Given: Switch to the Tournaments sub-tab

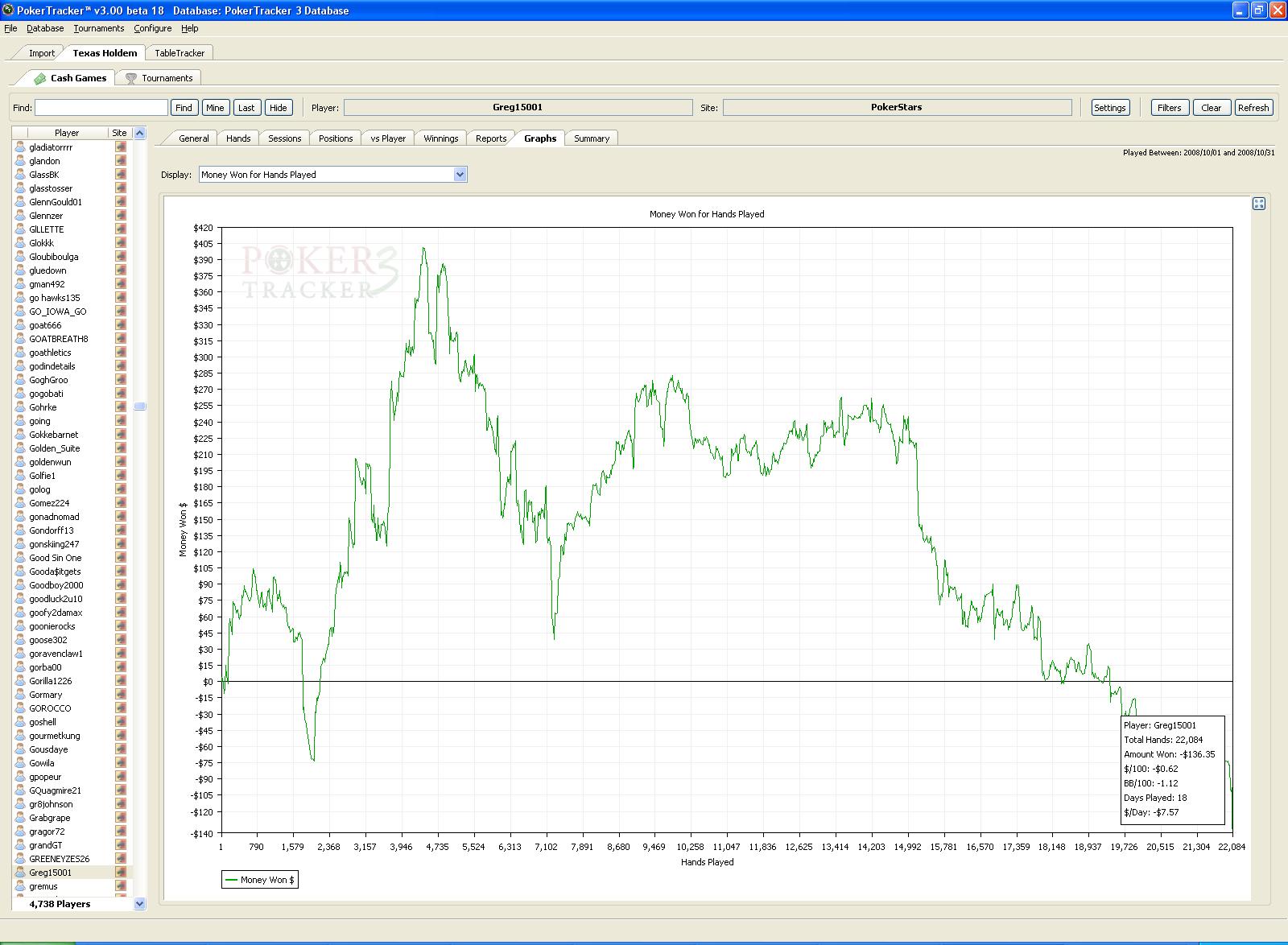Looking at the screenshot, I should (x=159, y=78).
